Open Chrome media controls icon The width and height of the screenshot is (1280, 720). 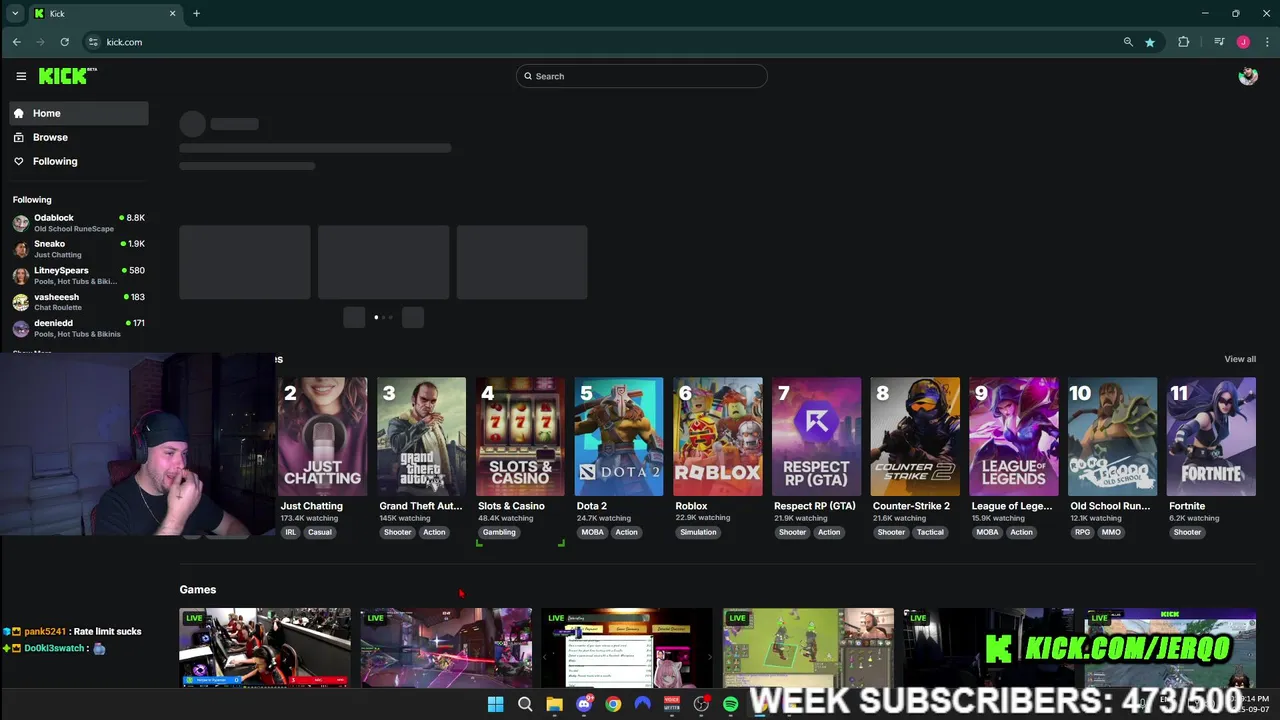point(1219,42)
